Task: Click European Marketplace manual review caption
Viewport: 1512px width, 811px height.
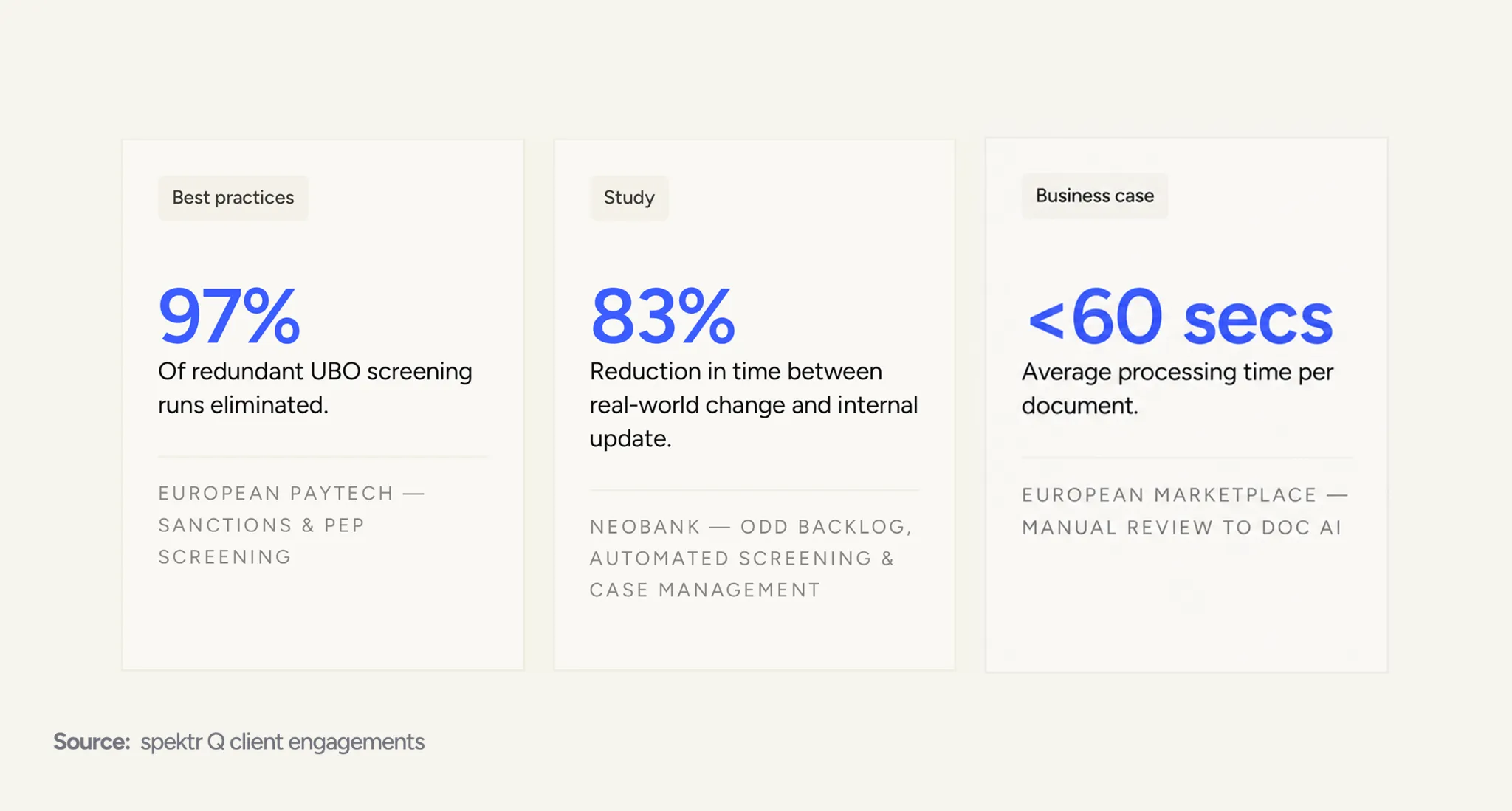Action: (x=1185, y=511)
